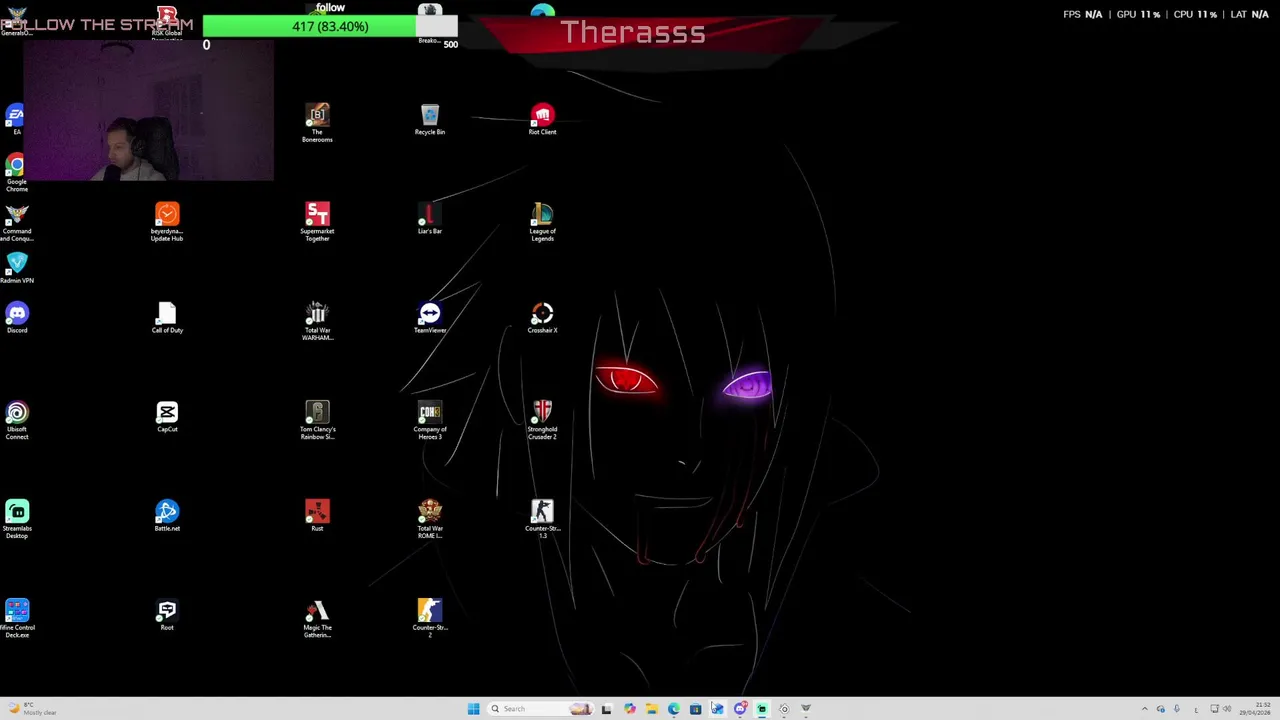The image size is (1280, 720).
Task: Launch Rust game shortcut
Action: coord(317,516)
